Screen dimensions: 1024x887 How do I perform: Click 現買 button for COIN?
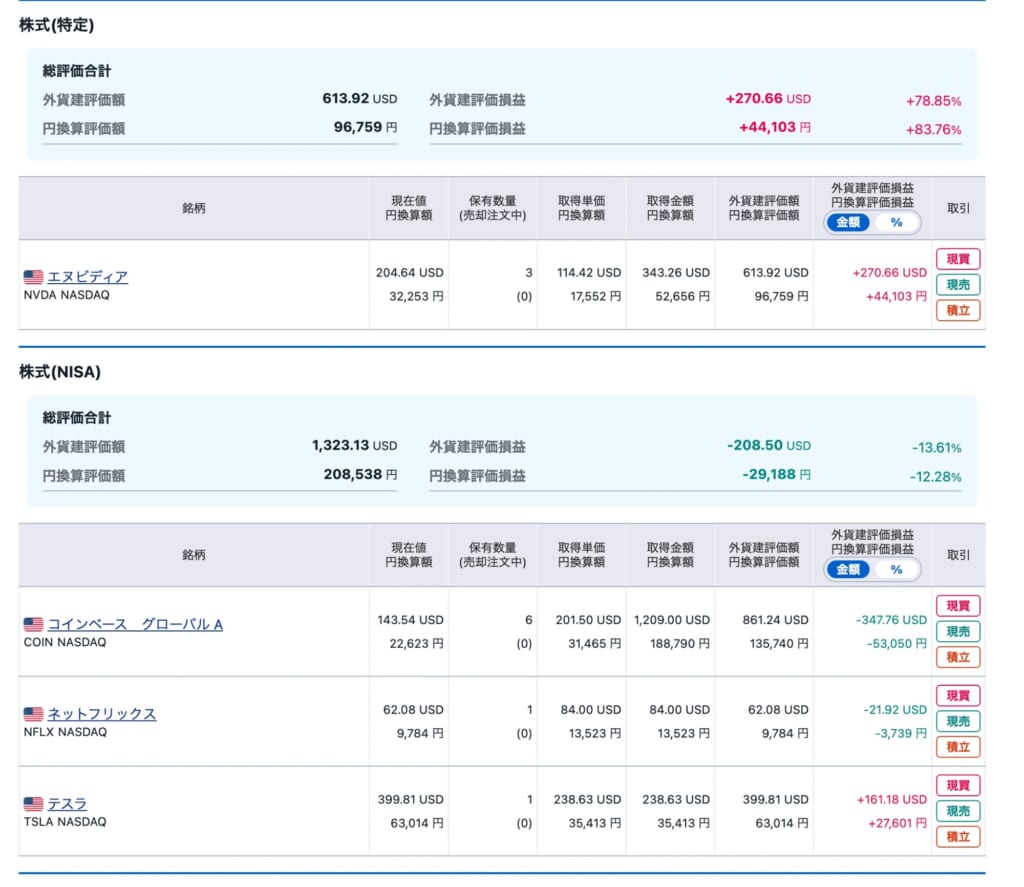[x=958, y=606]
